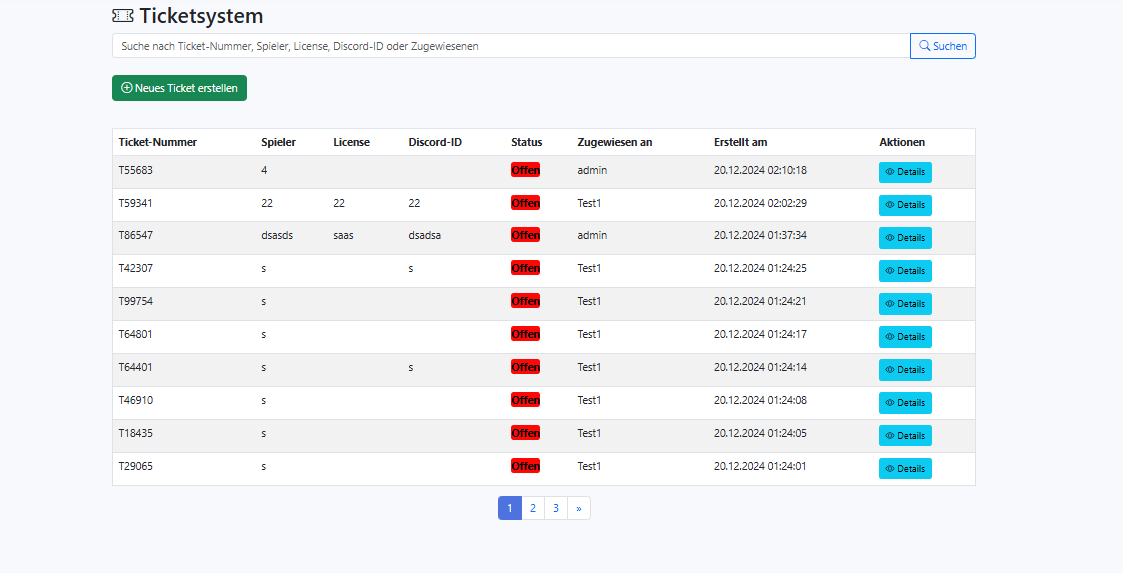Advance to next page with » arrow
This screenshot has width=1123, height=573.
(x=579, y=508)
